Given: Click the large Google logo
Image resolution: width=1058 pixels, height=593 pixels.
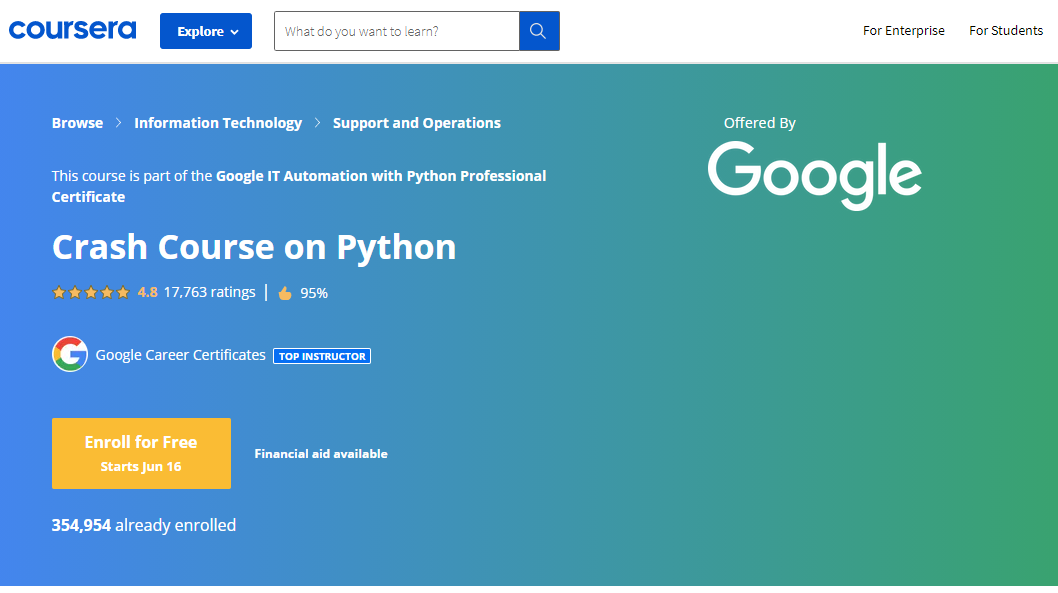Looking at the screenshot, I should (814, 175).
